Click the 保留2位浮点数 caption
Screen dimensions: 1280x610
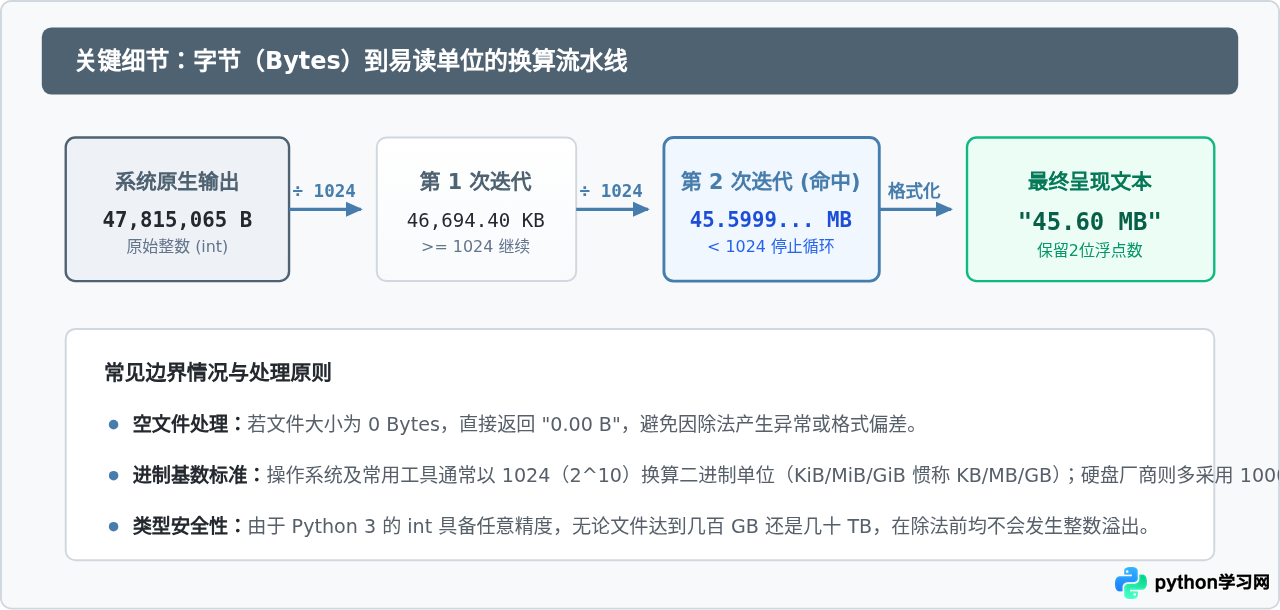click(1090, 251)
